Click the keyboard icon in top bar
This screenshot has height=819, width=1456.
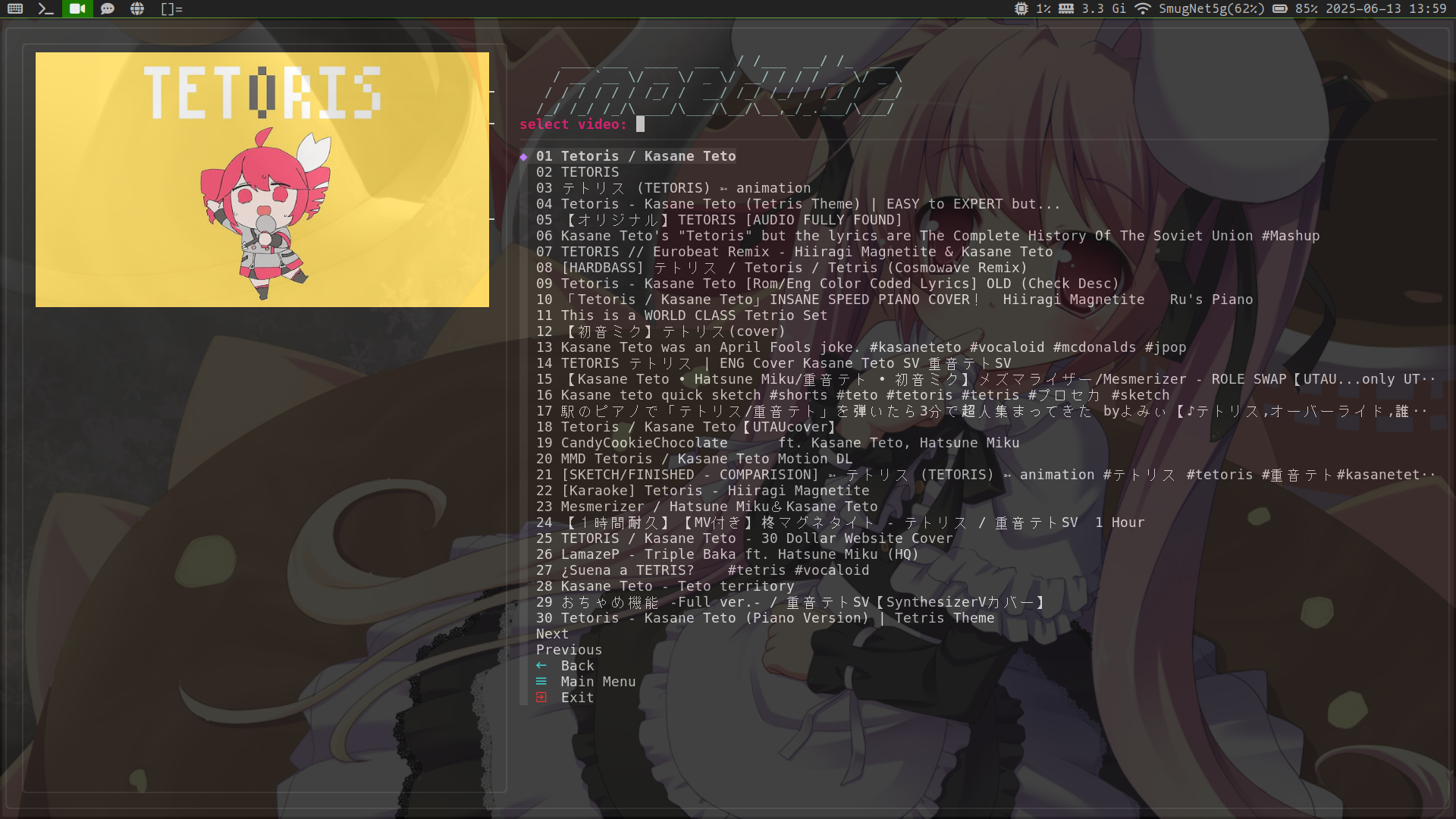pyautogui.click(x=15, y=8)
